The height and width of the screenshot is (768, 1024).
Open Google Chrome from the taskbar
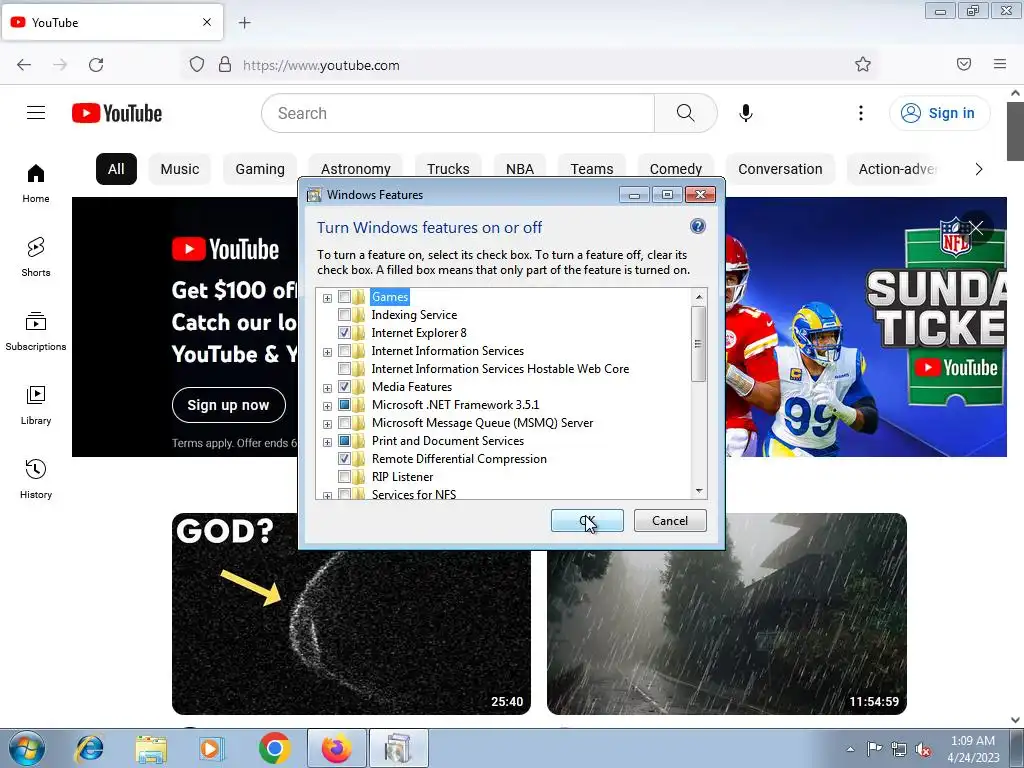point(275,748)
